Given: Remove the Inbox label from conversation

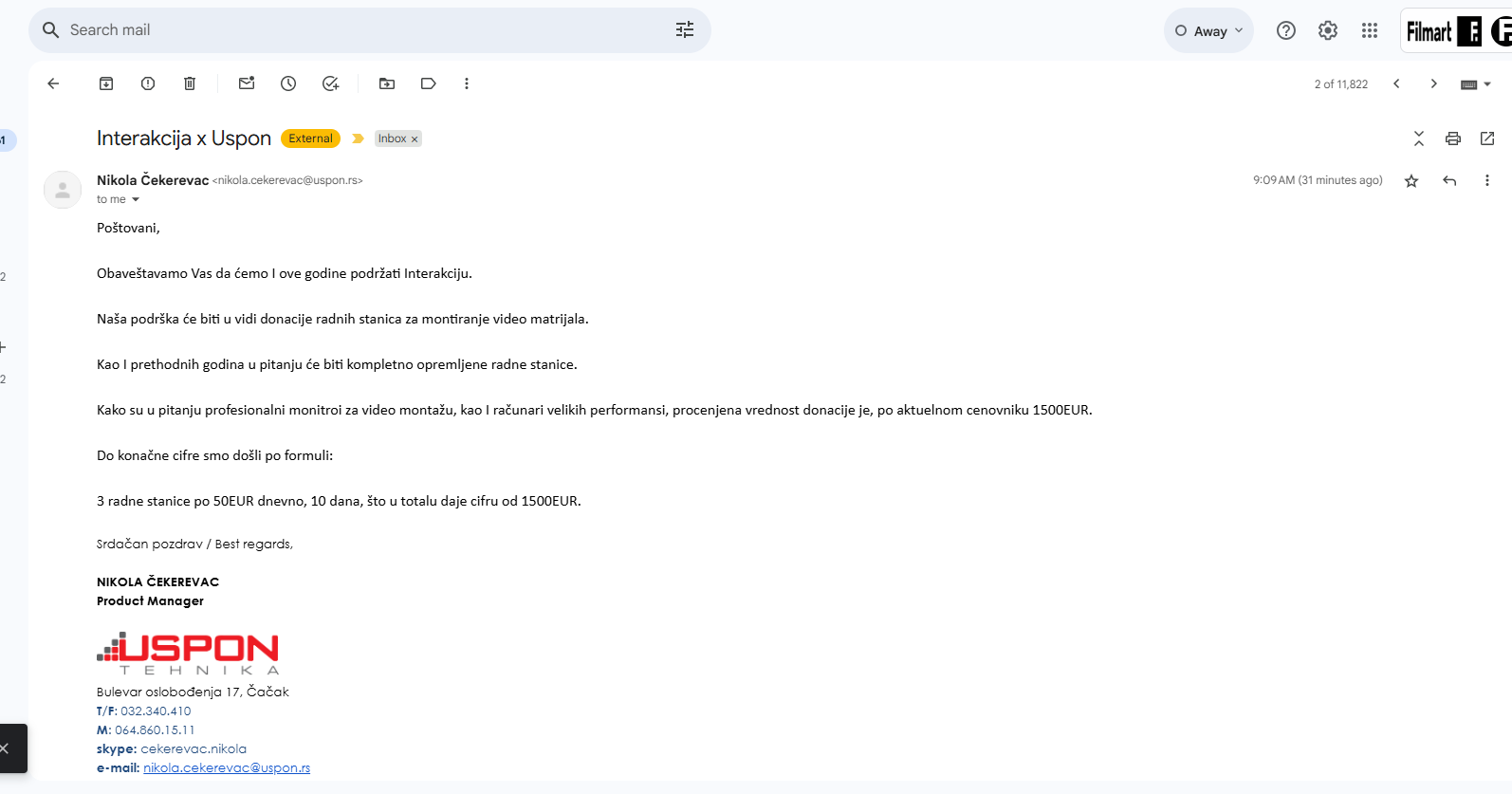Looking at the screenshot, I should (x=415, y=139).
